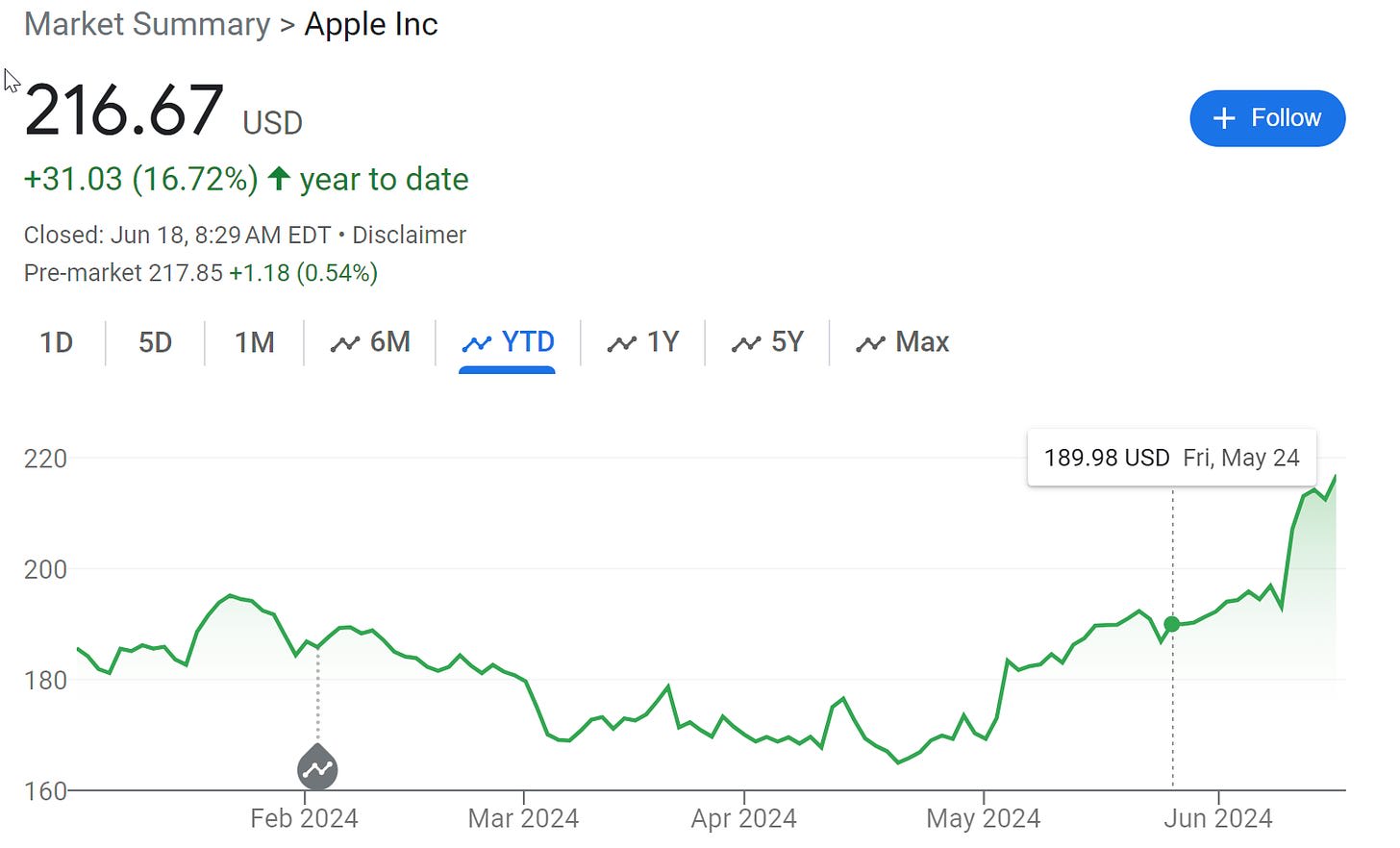Click the gray chart event marker icon
Viewport: 1400px width, 848px height.
[317, 767]
